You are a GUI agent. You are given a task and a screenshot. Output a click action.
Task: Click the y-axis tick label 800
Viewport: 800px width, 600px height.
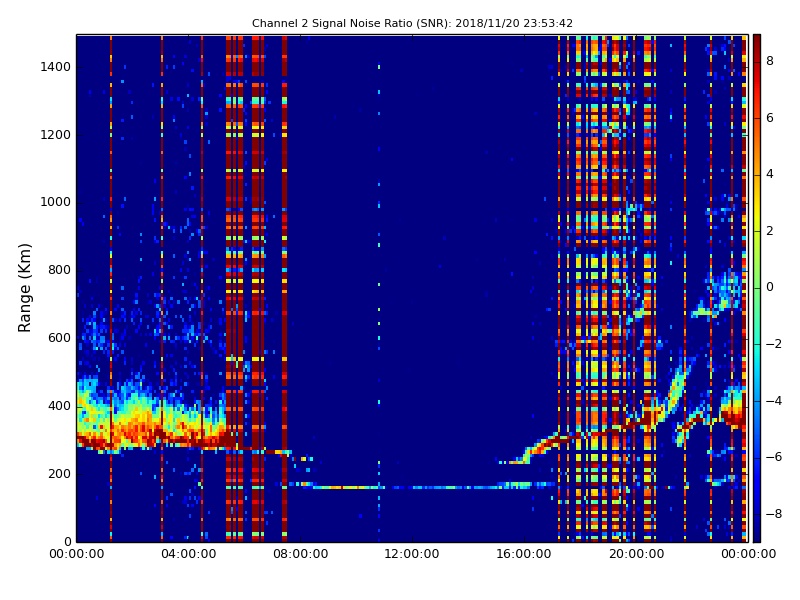tap(59, 270)
